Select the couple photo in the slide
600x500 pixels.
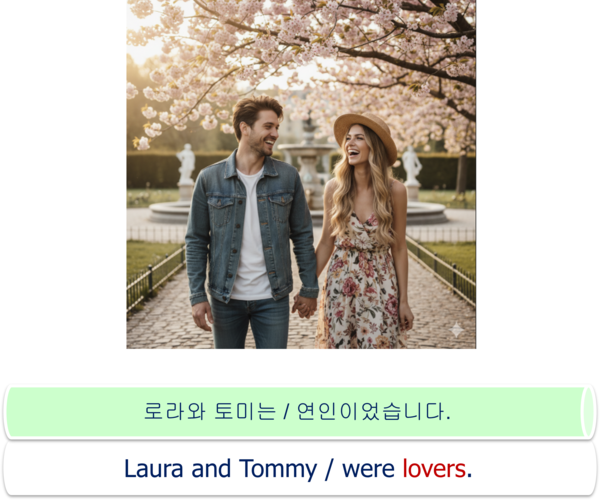(x=301, y=174)
